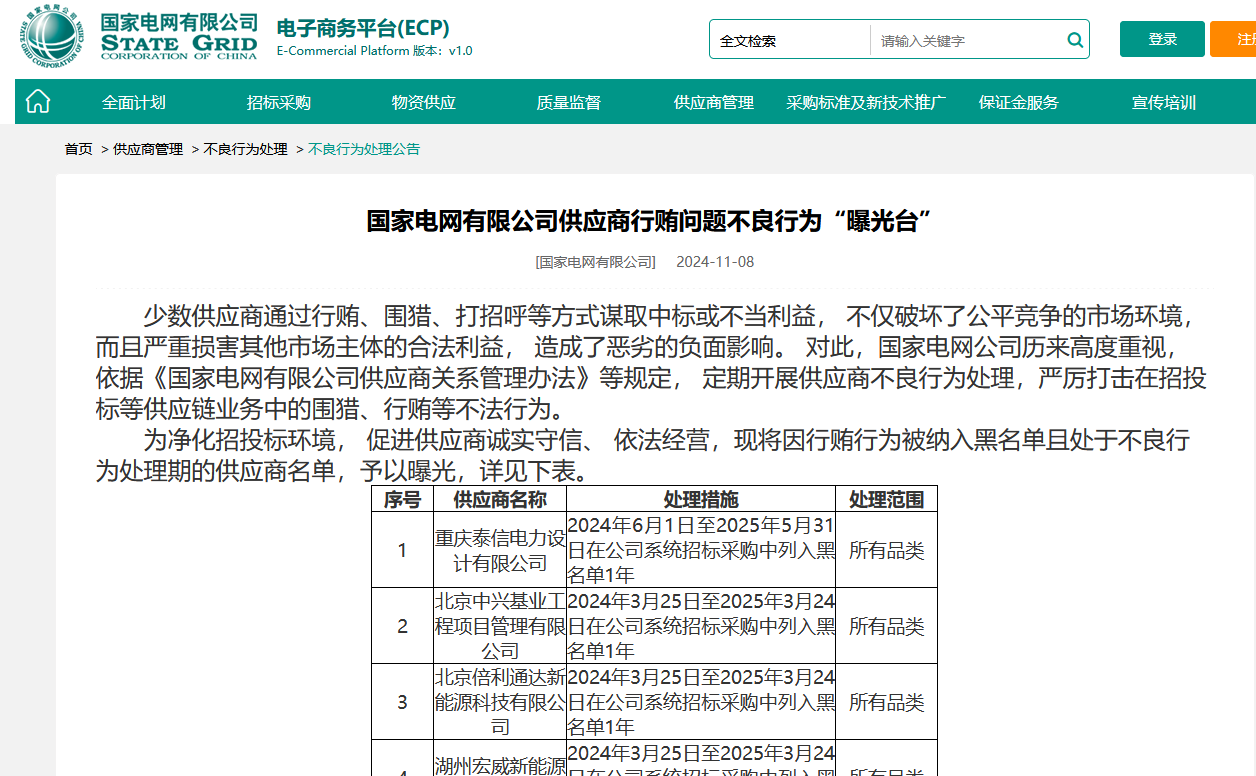Click the [国家电网有限公司] source label
This screenshot has height=776, width=1256.
click(x=596, y=262)
